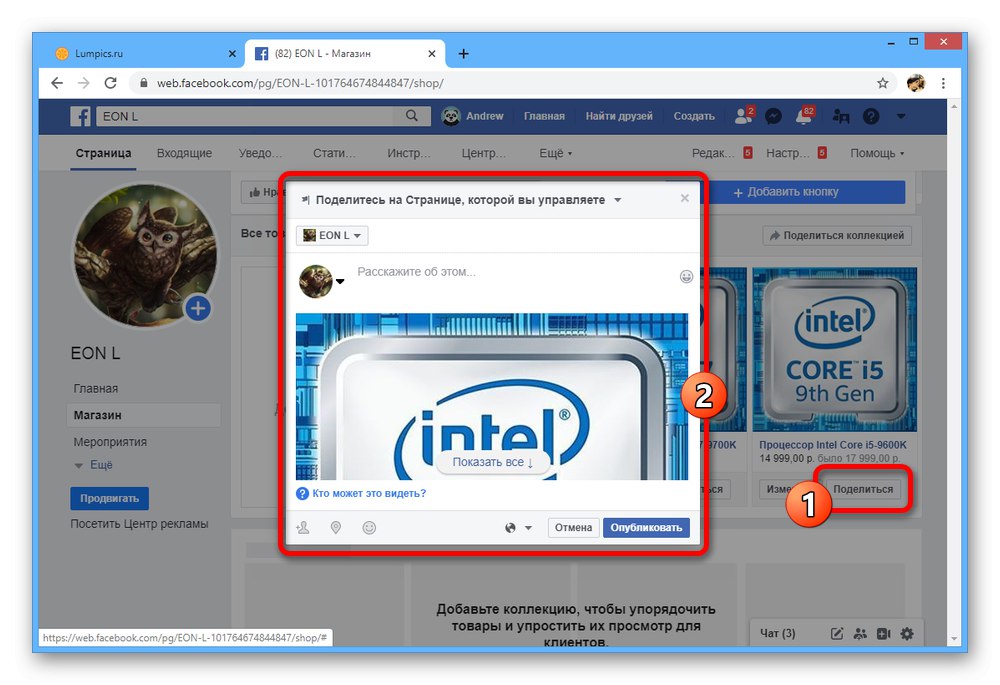Click browser reload icon

[110, 83]
